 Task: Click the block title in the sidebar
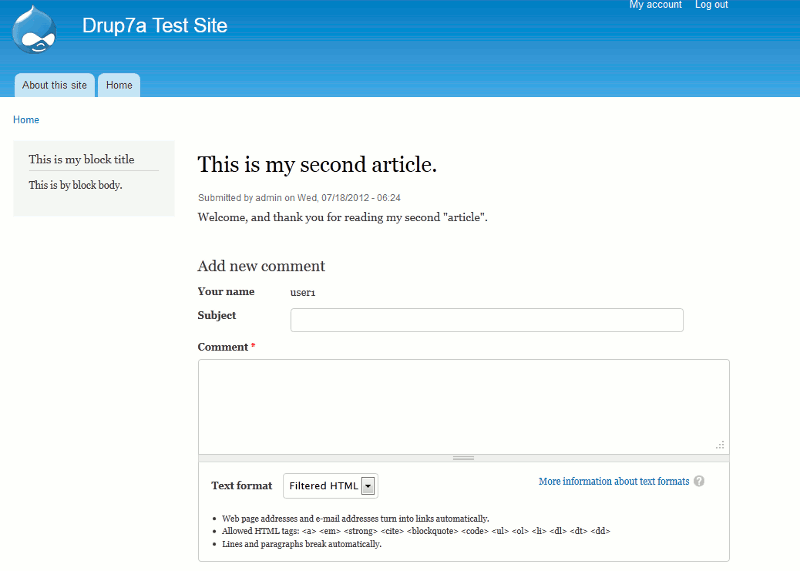pyautogui.click(x=81, y=159)
